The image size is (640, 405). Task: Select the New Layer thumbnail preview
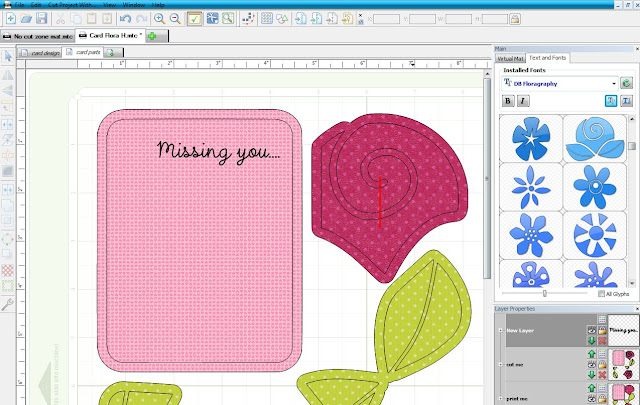click(x=623, y=330)
